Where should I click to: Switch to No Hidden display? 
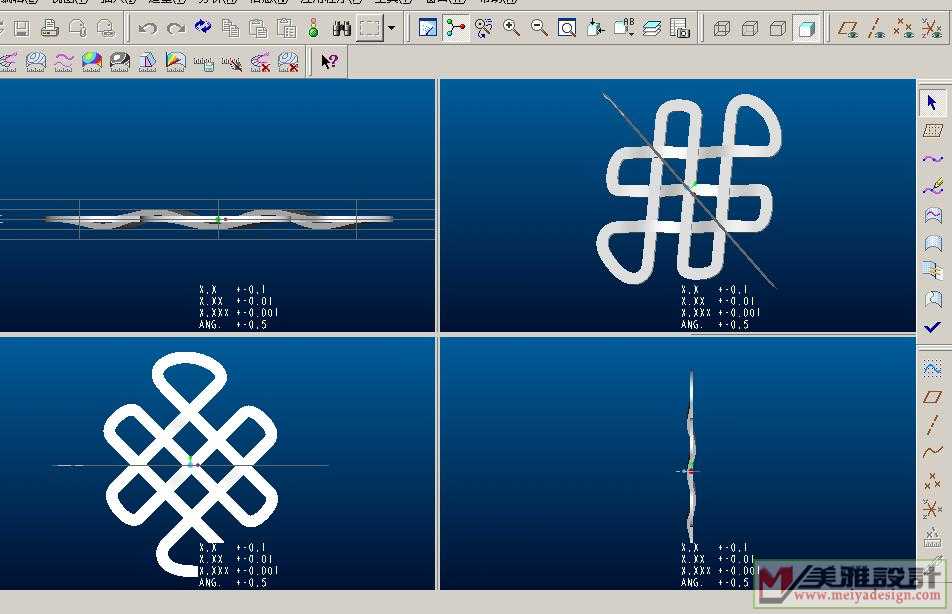click(778, 28)
